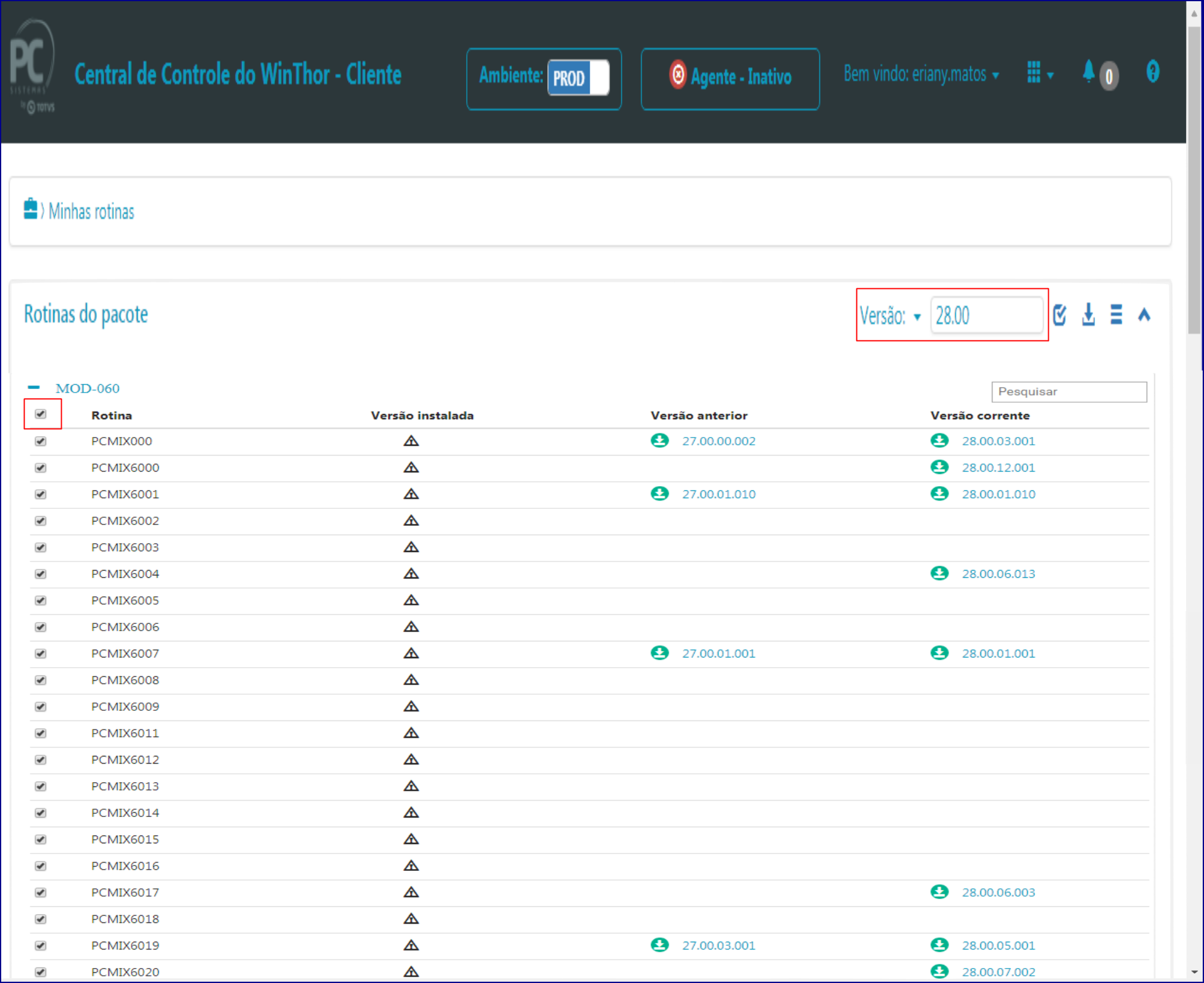Click the Pesquisar search field
Image resolution: width=1204 pixels, height=983 pixels.
point(1069,391)
